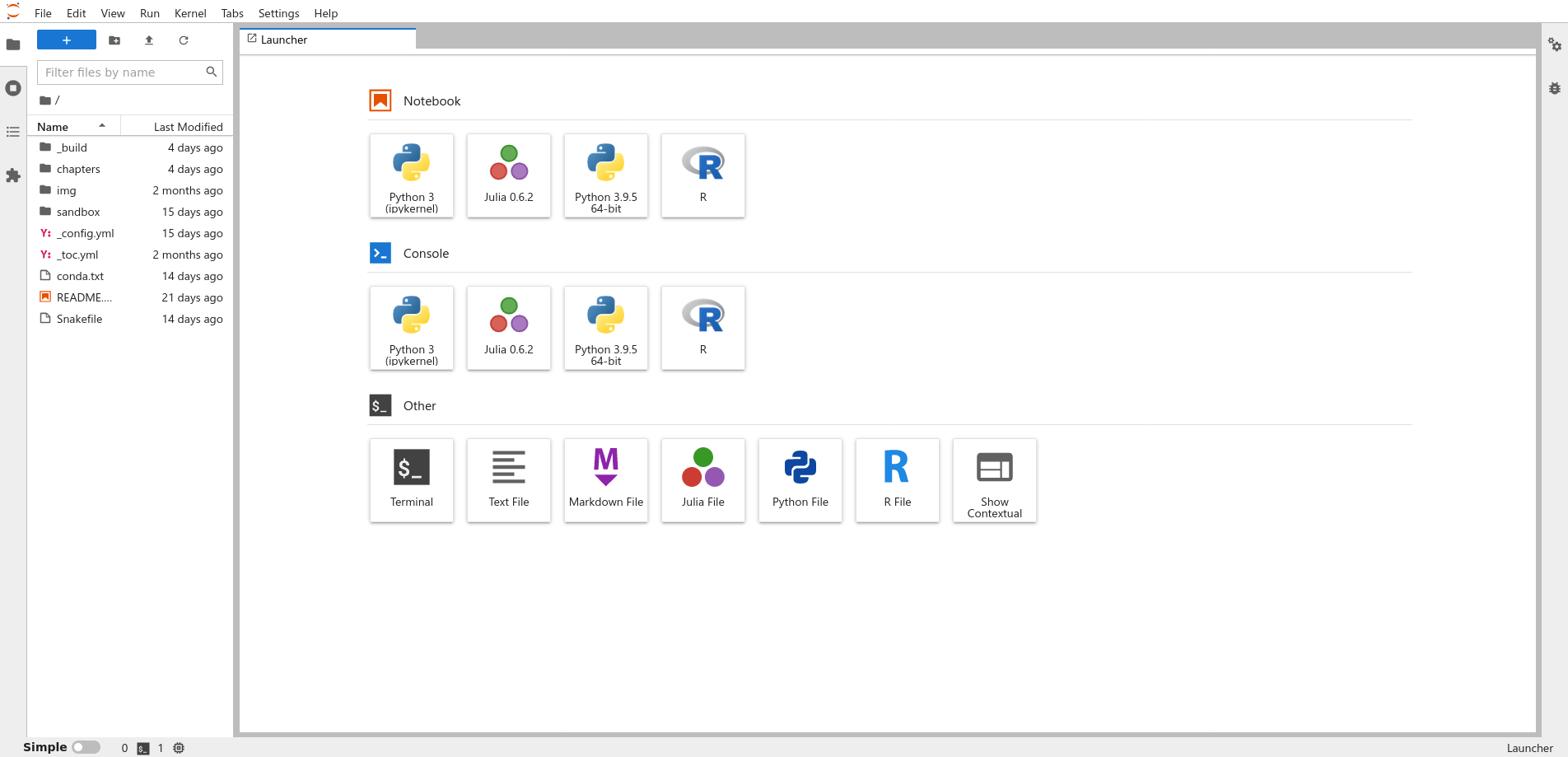Open the Running Terminals and Kernels panel
Viewport: 1568px width, 757px height.
click(x=13, y=88)
